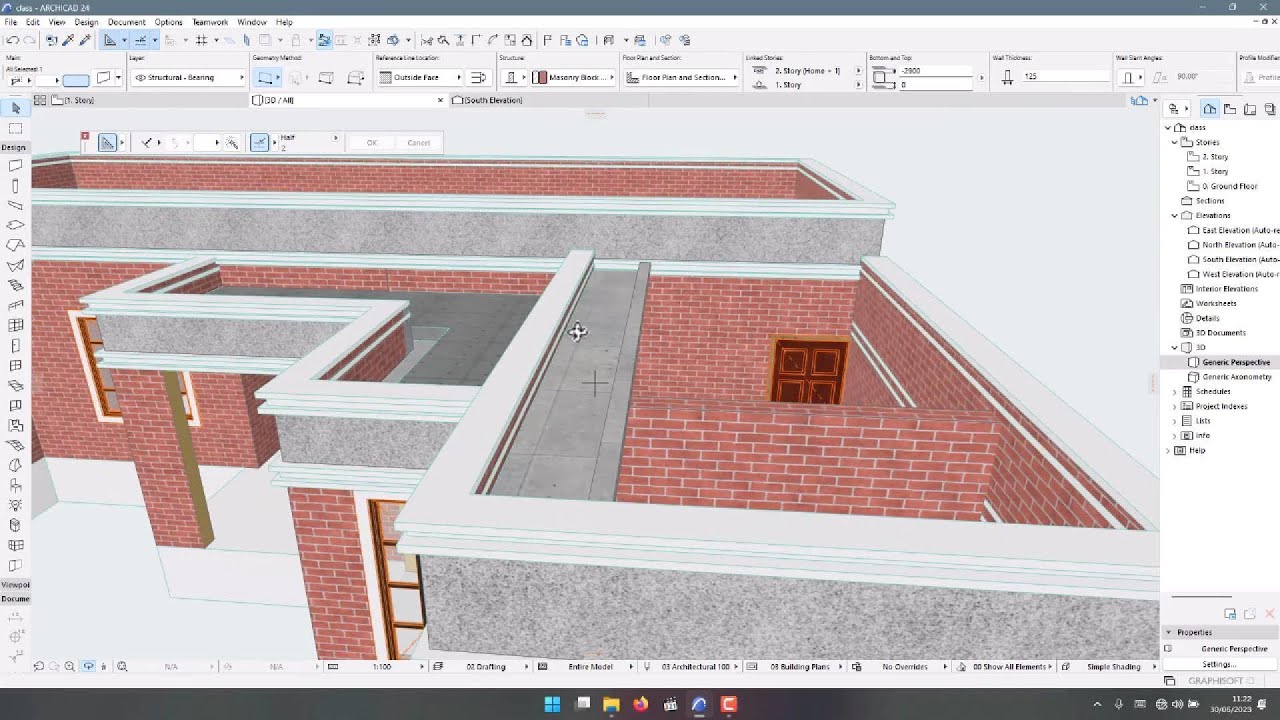The image size is (1280, 720).
Task: Click the Undo arrow in toolbar
Action: 12,40
